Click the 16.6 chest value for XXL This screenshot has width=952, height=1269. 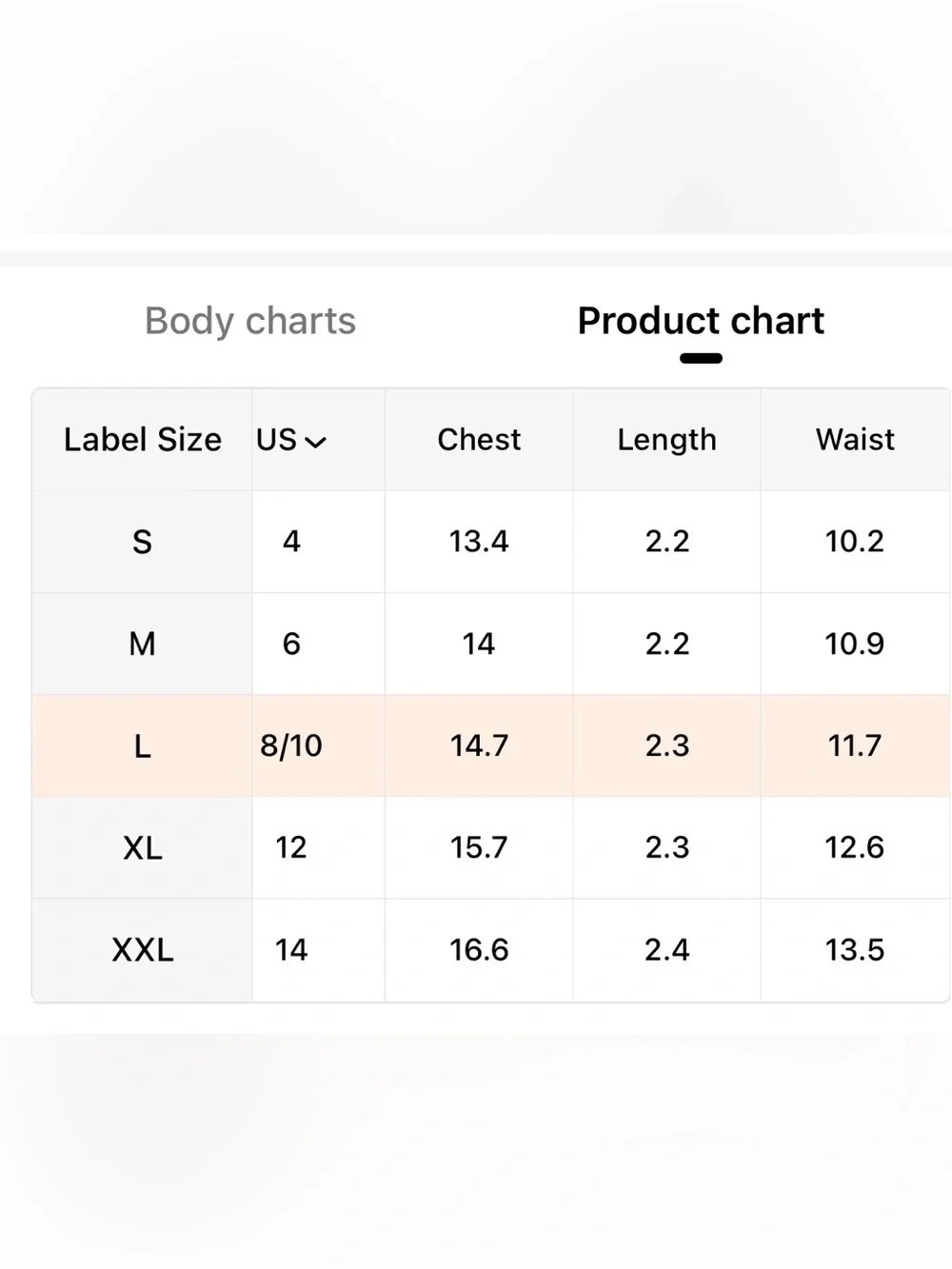[x=479, y=949]
